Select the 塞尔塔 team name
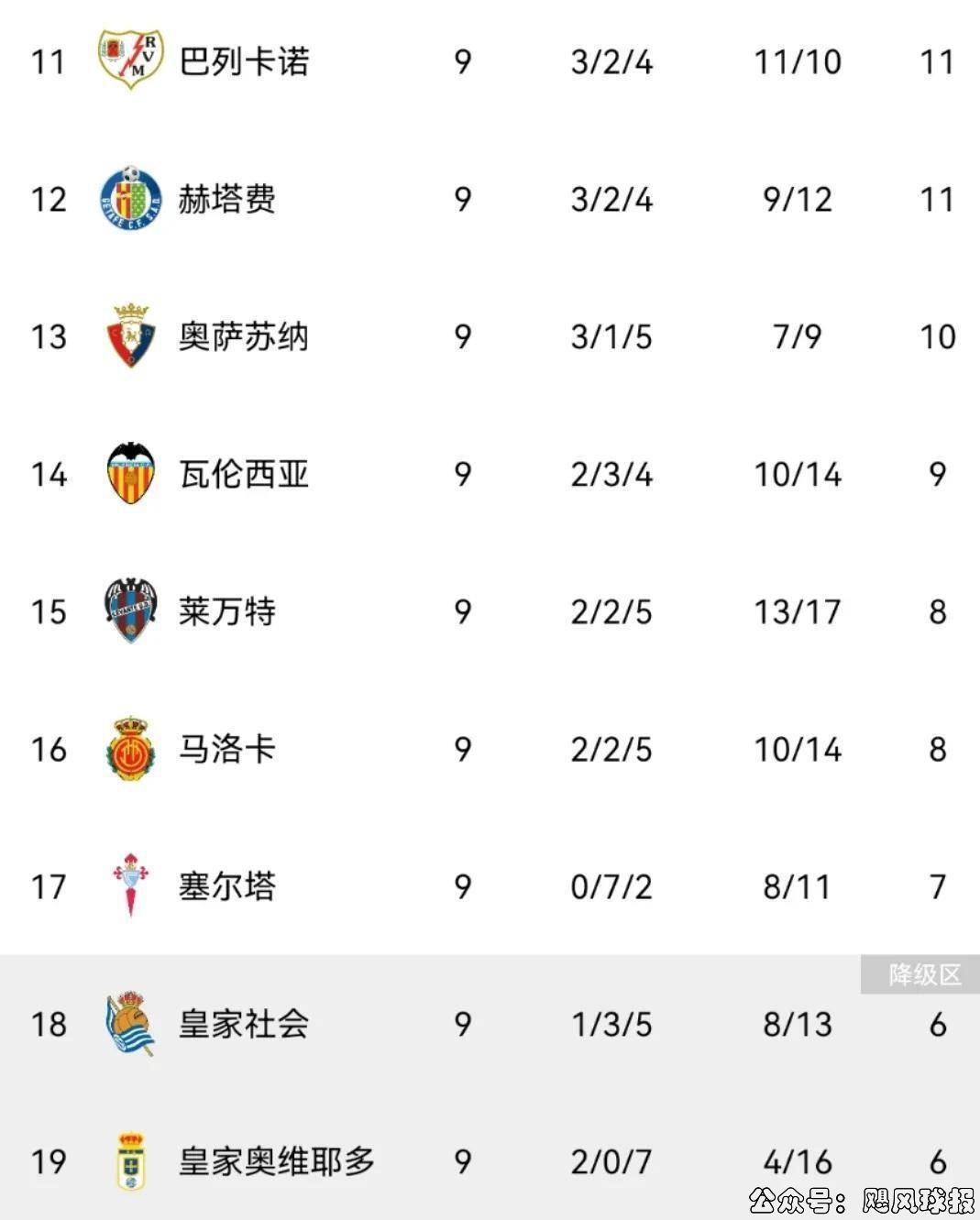The width and height of the screenshot is (980, 1220). point(227,886)
